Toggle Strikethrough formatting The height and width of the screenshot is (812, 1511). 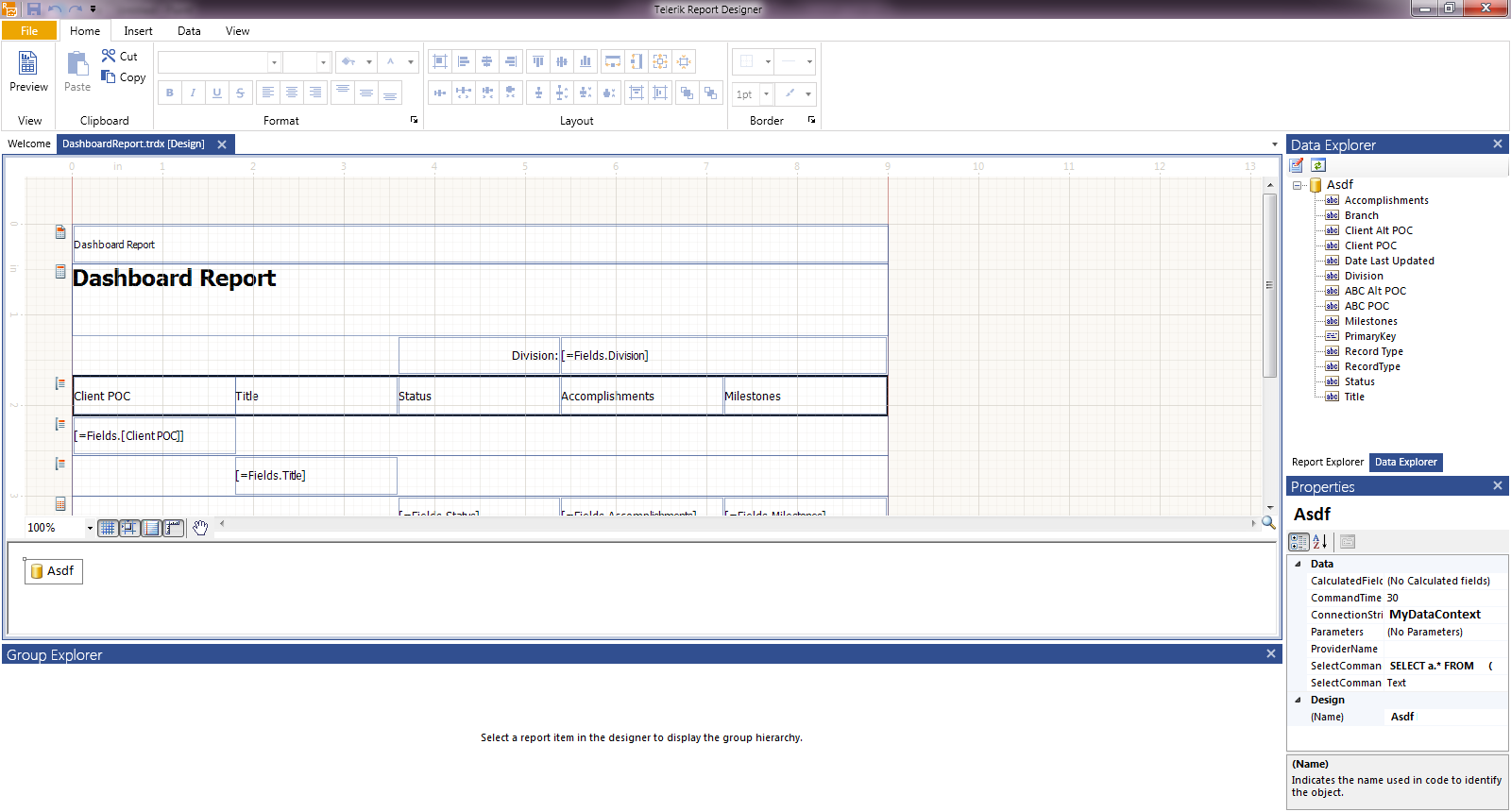241,93
